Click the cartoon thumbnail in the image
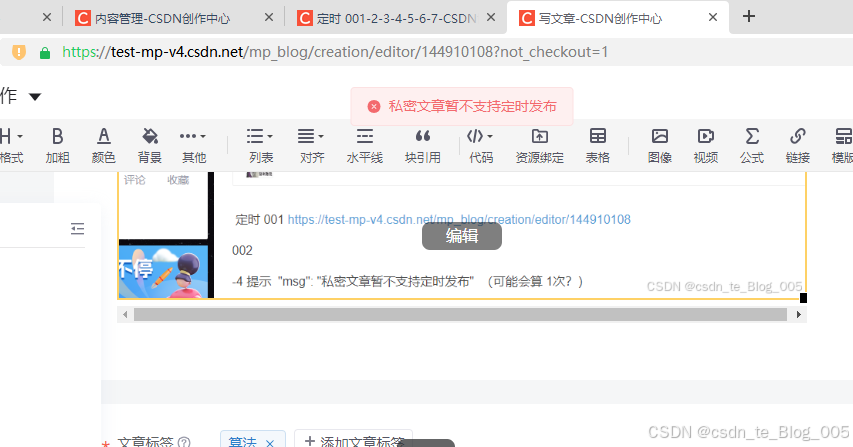 [163, 271]
